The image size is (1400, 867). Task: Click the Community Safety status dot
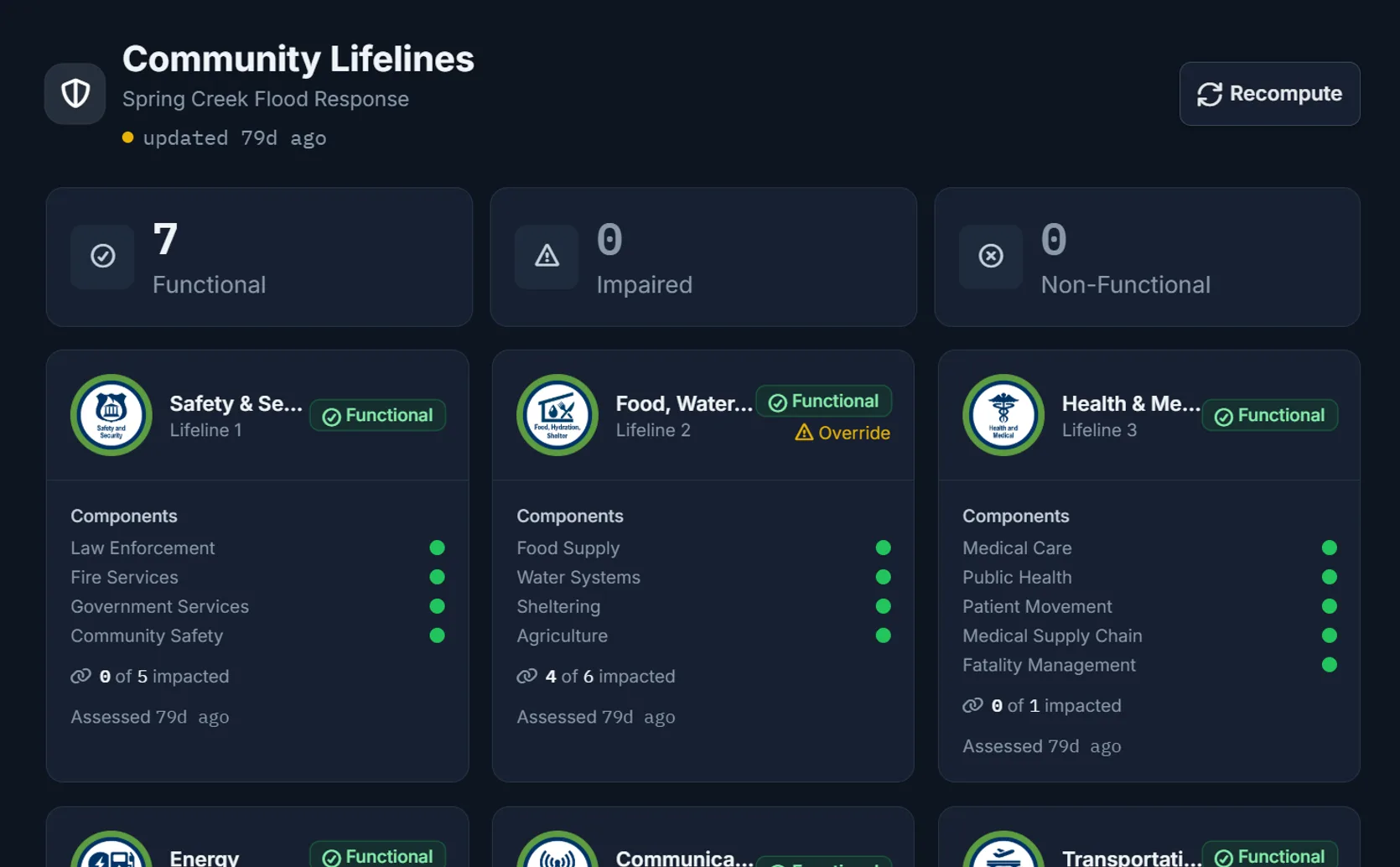click(437, 636)
